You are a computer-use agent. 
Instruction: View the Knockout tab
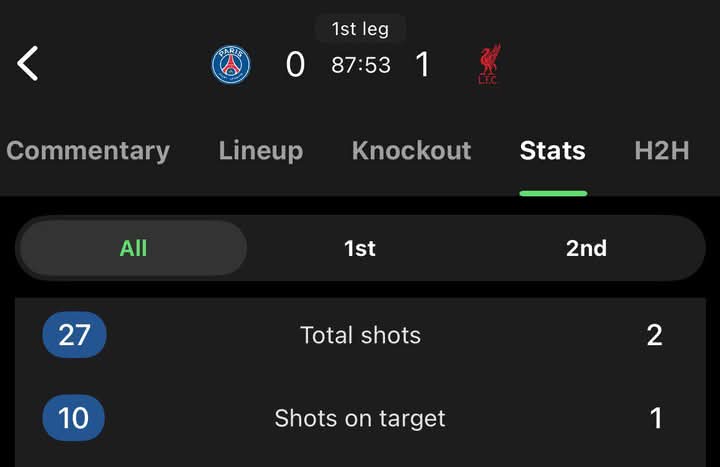coord(411,151)
